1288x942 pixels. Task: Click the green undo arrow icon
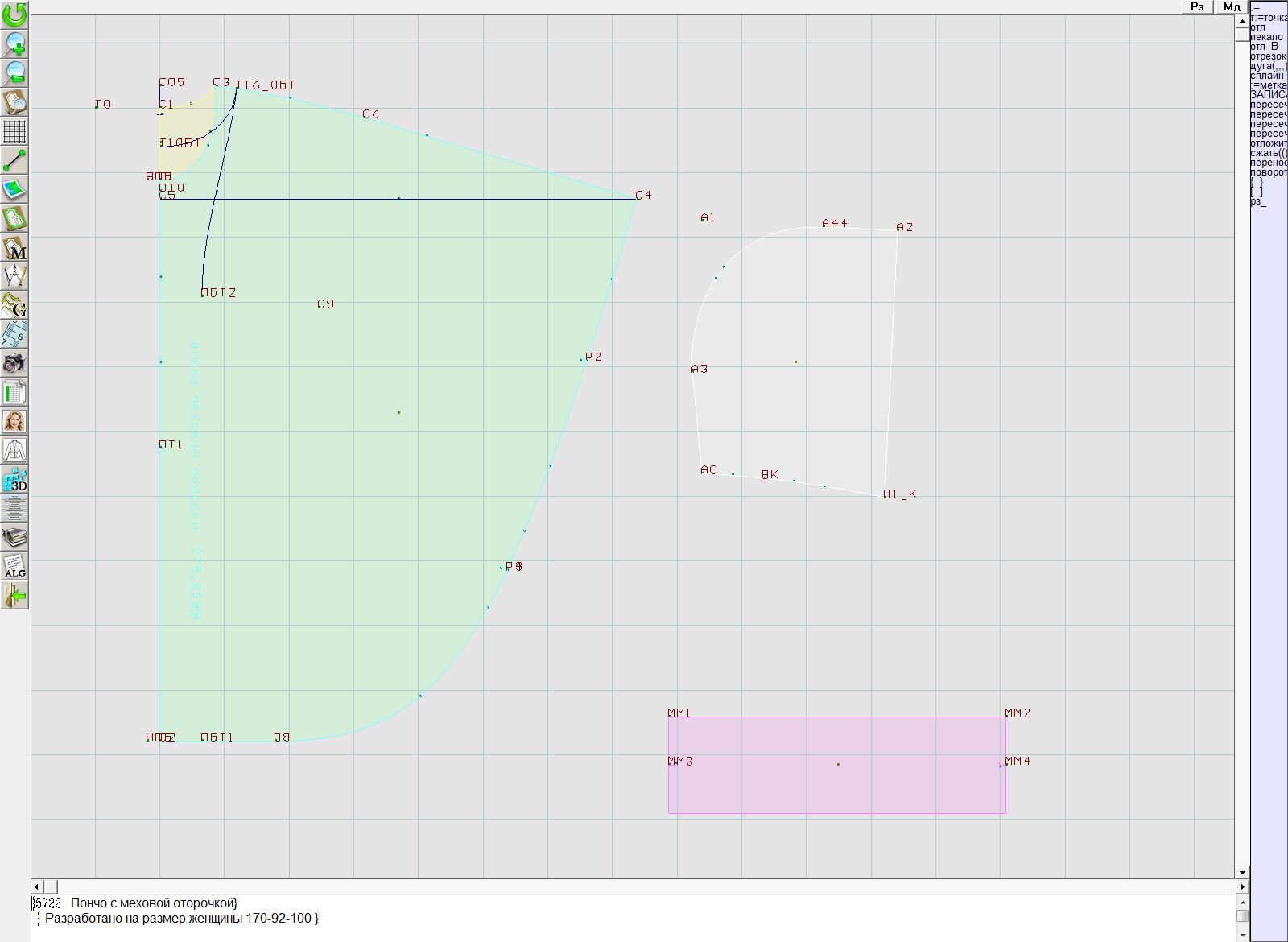point(14,14)
